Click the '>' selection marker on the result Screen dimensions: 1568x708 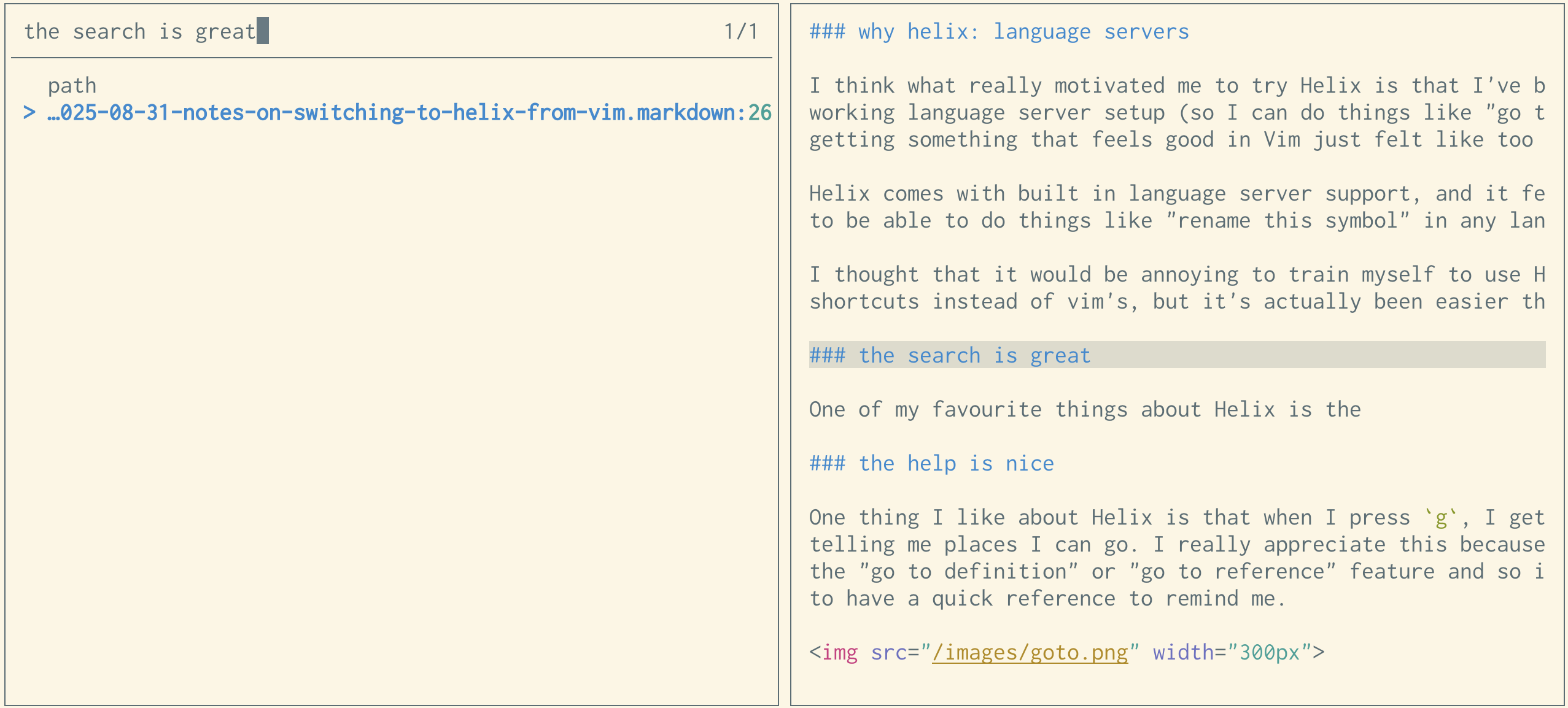click(x=29, y=113)
